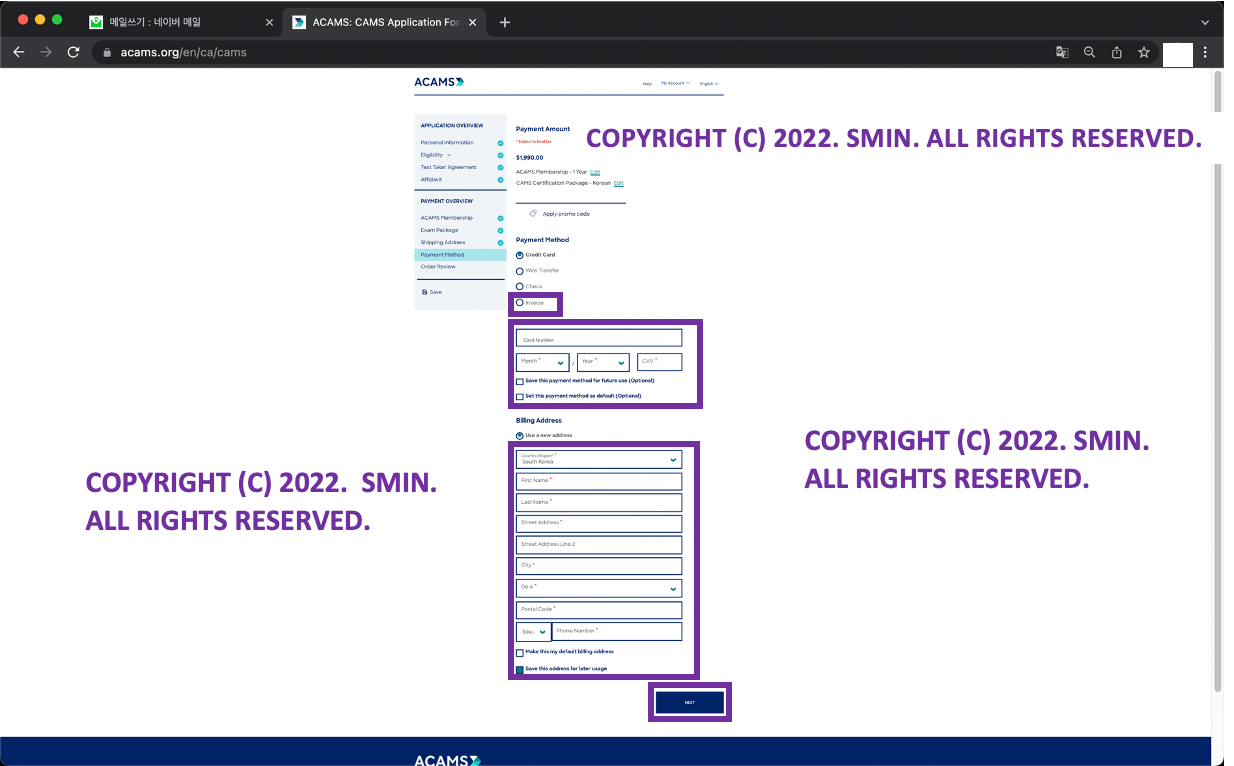
Task: Open the Do si province dropdown
Action: click(599, 588)
